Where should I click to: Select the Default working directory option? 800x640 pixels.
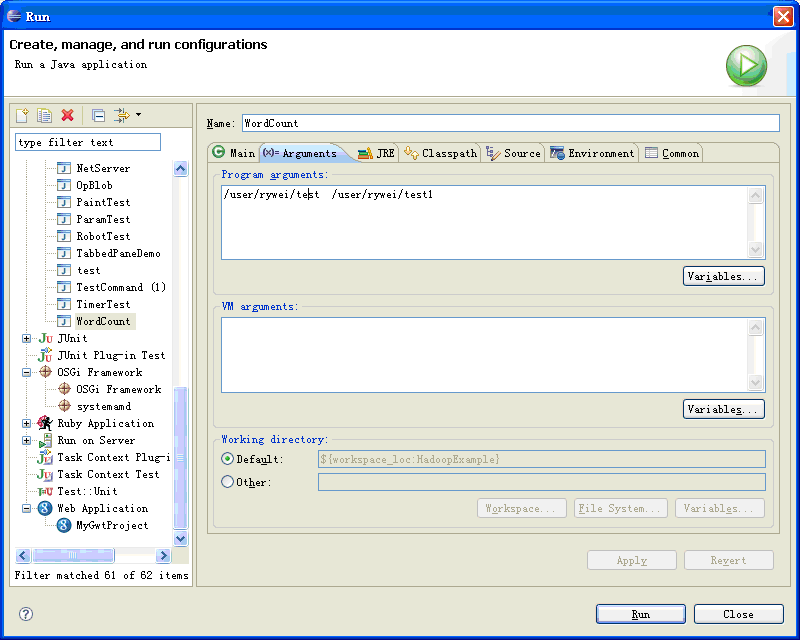(x=227, y=459)
